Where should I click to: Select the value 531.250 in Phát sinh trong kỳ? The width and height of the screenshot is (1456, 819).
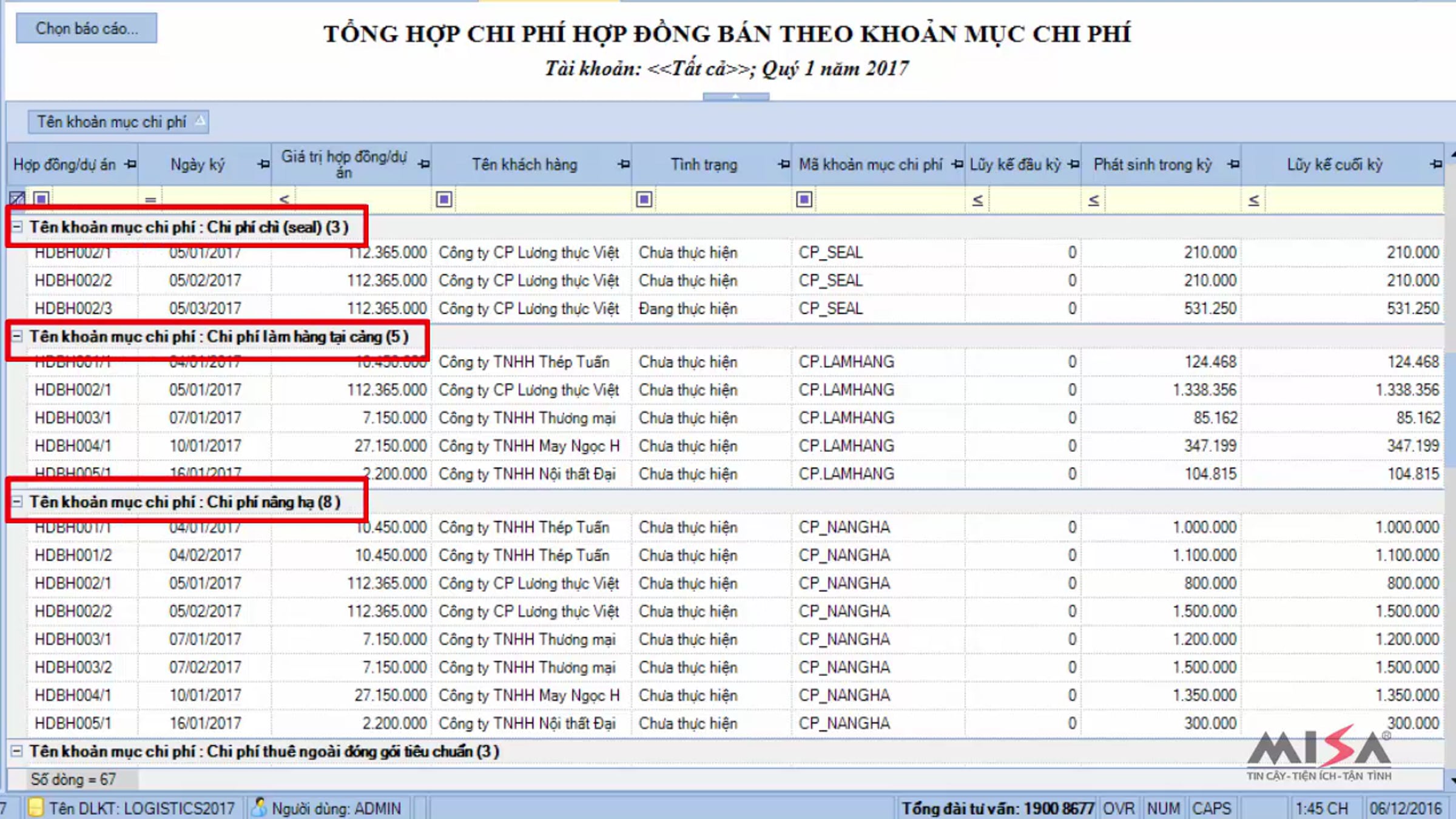click(1210, 309)
